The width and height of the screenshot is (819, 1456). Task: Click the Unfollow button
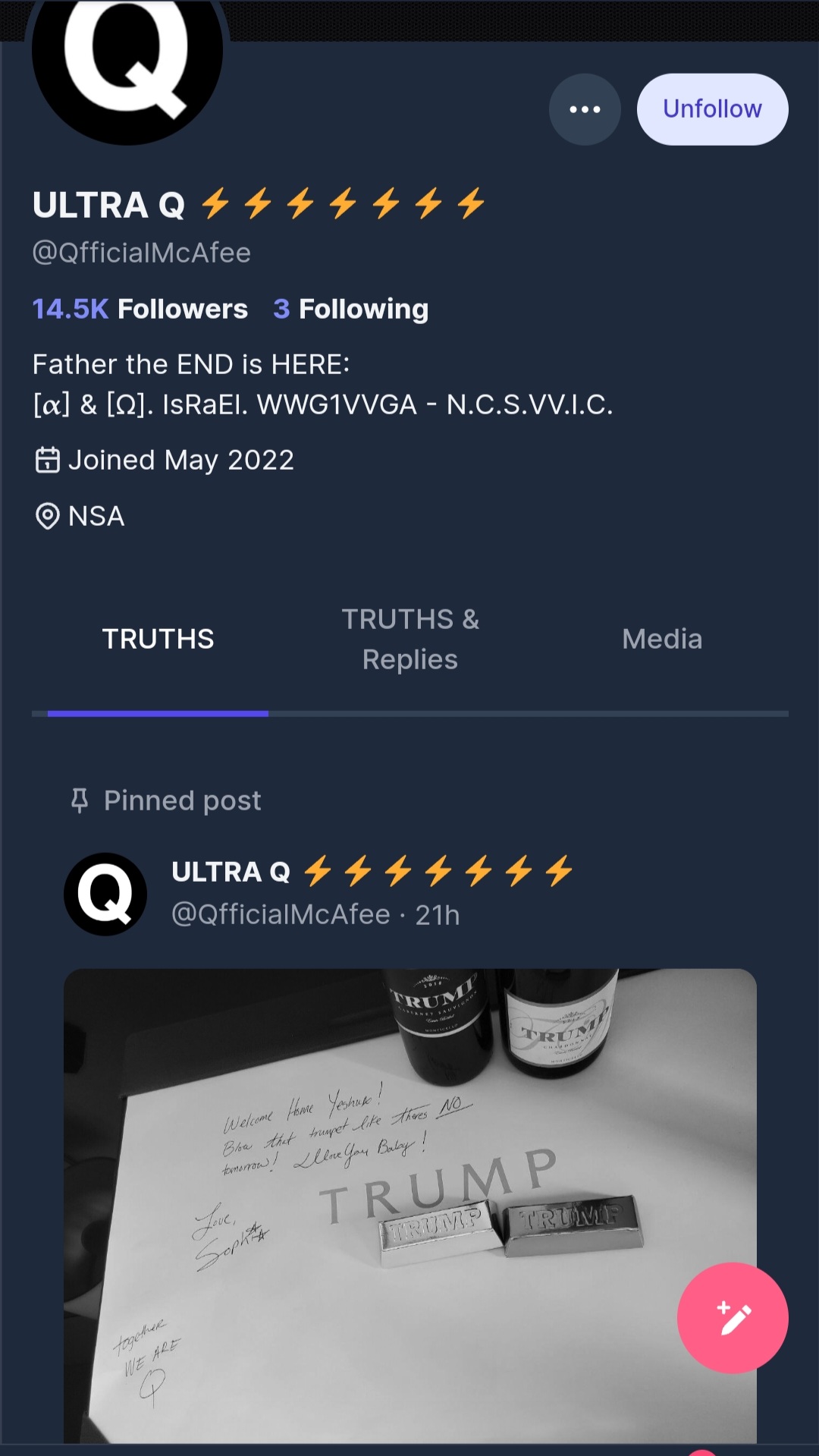pos(712,109)
